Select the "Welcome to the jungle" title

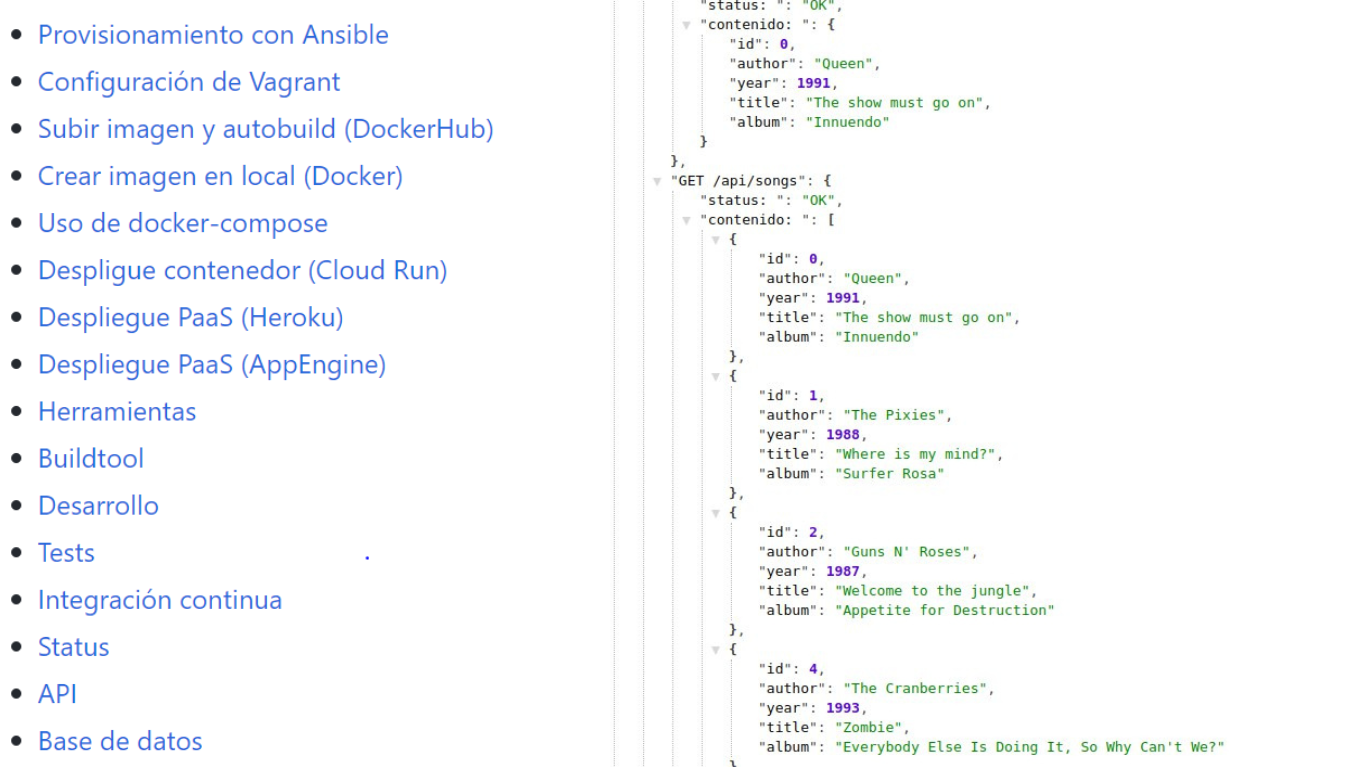point(932,591)
